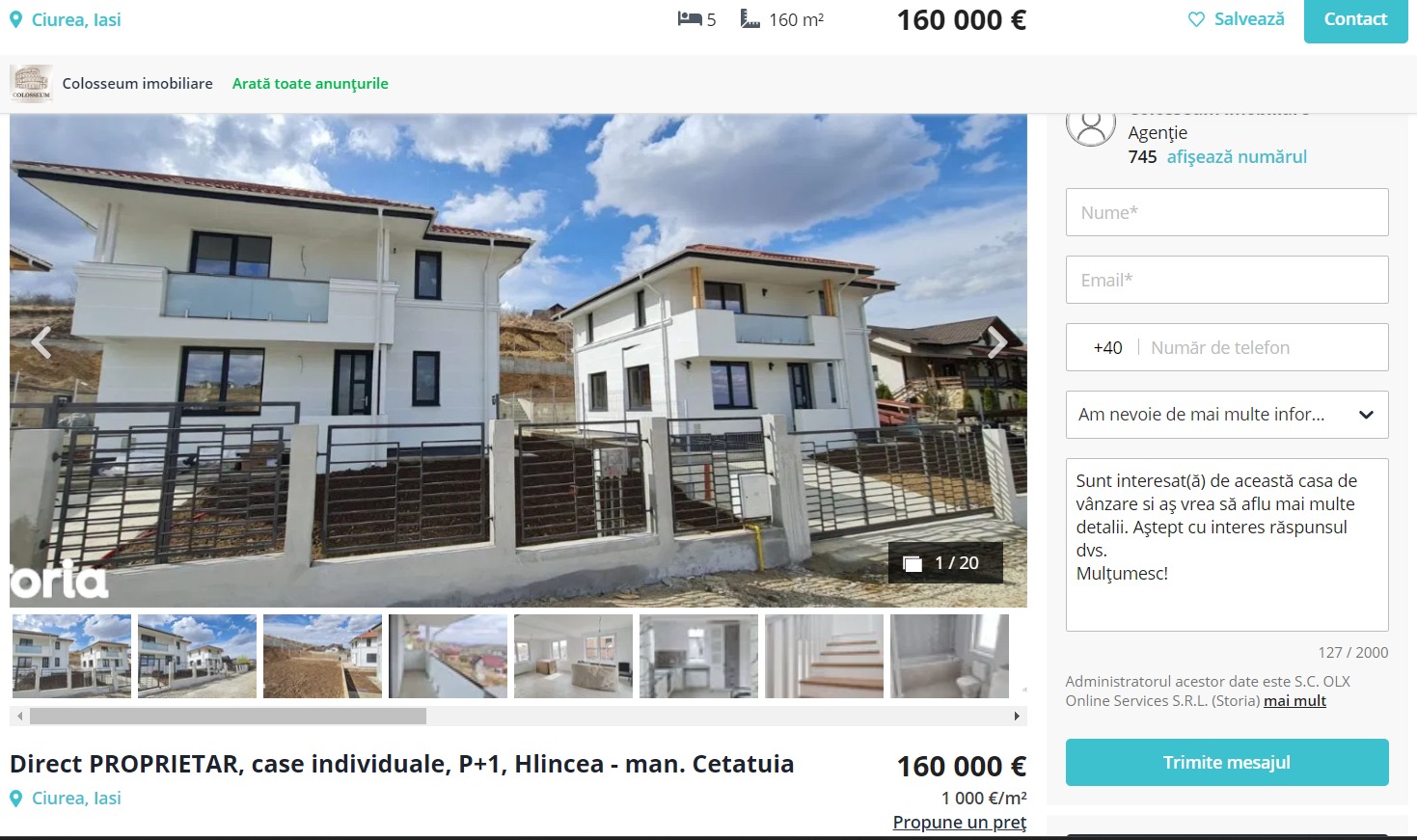Focus the Email* input field
This screenshot has height=840, width=1417.
point(1227,280)
